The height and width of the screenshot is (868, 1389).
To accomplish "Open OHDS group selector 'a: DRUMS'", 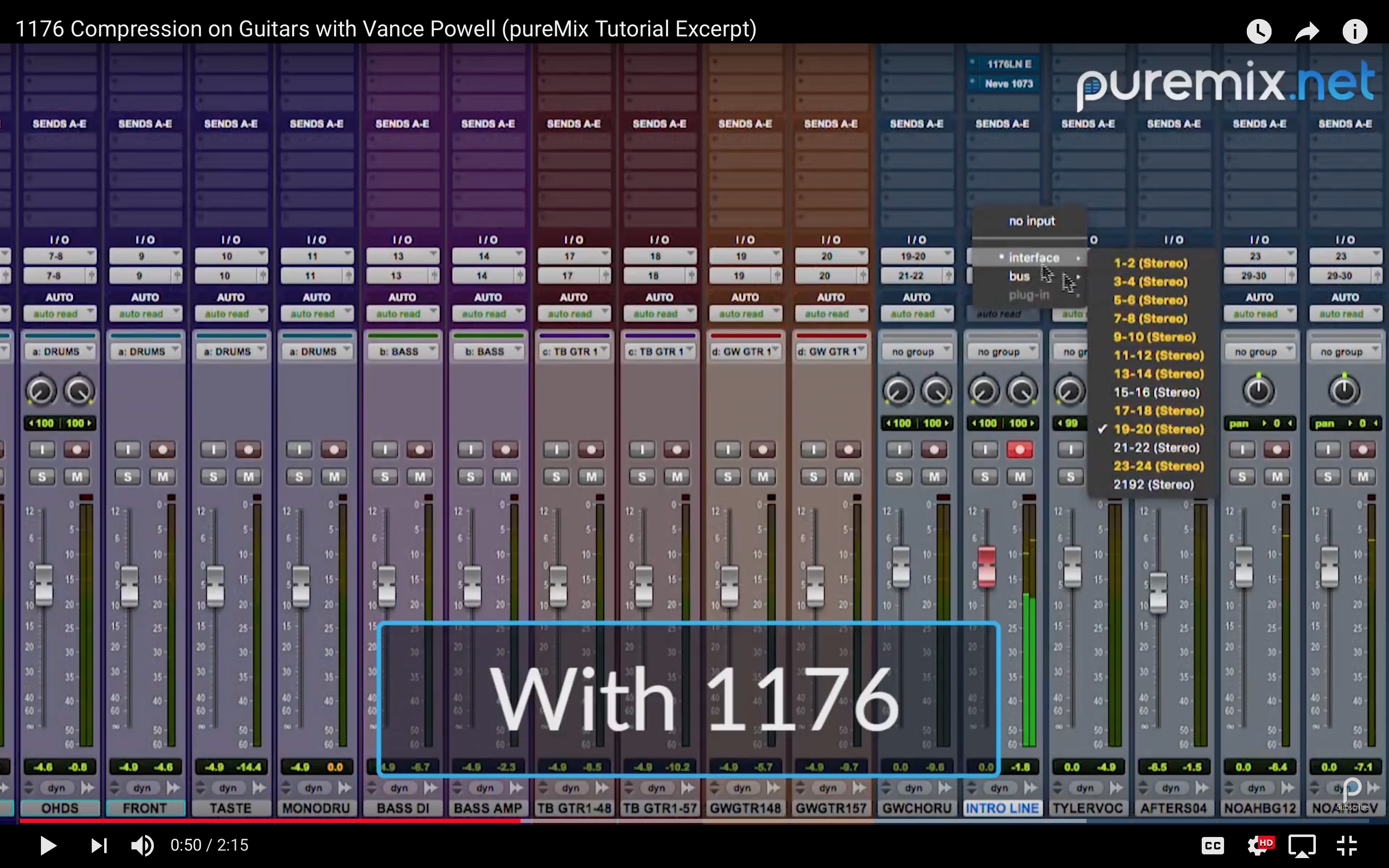I will point(60,351).
